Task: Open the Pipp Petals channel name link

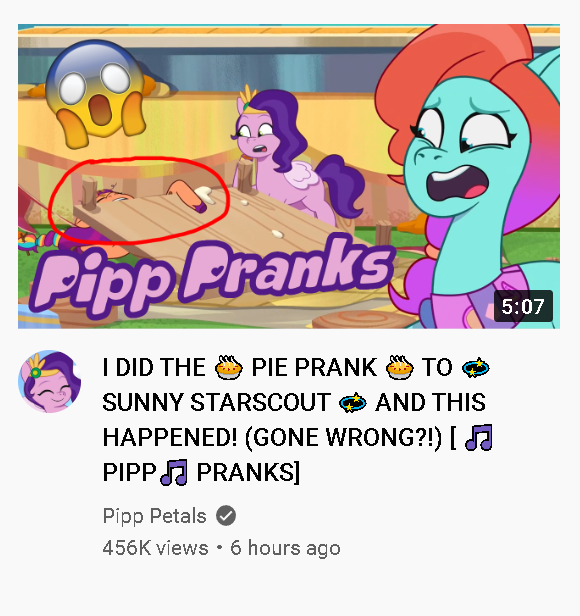Action: (x=154, y=516)
